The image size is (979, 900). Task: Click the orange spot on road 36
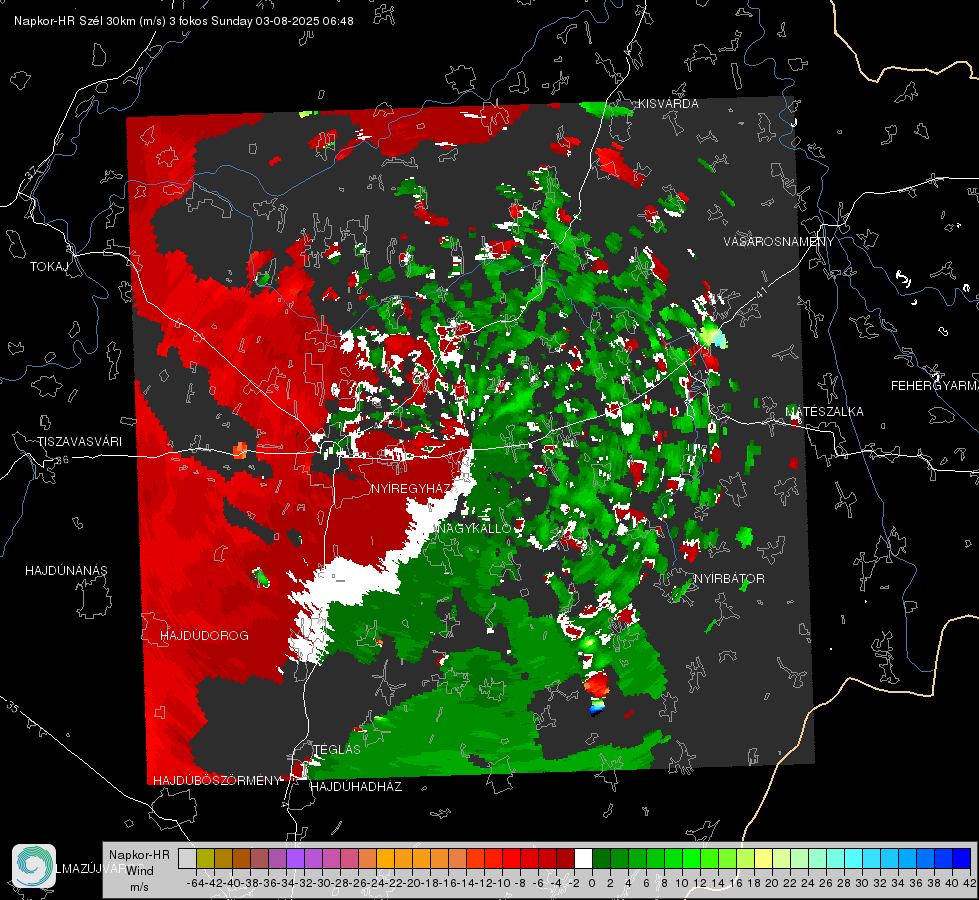coord(240,450)
